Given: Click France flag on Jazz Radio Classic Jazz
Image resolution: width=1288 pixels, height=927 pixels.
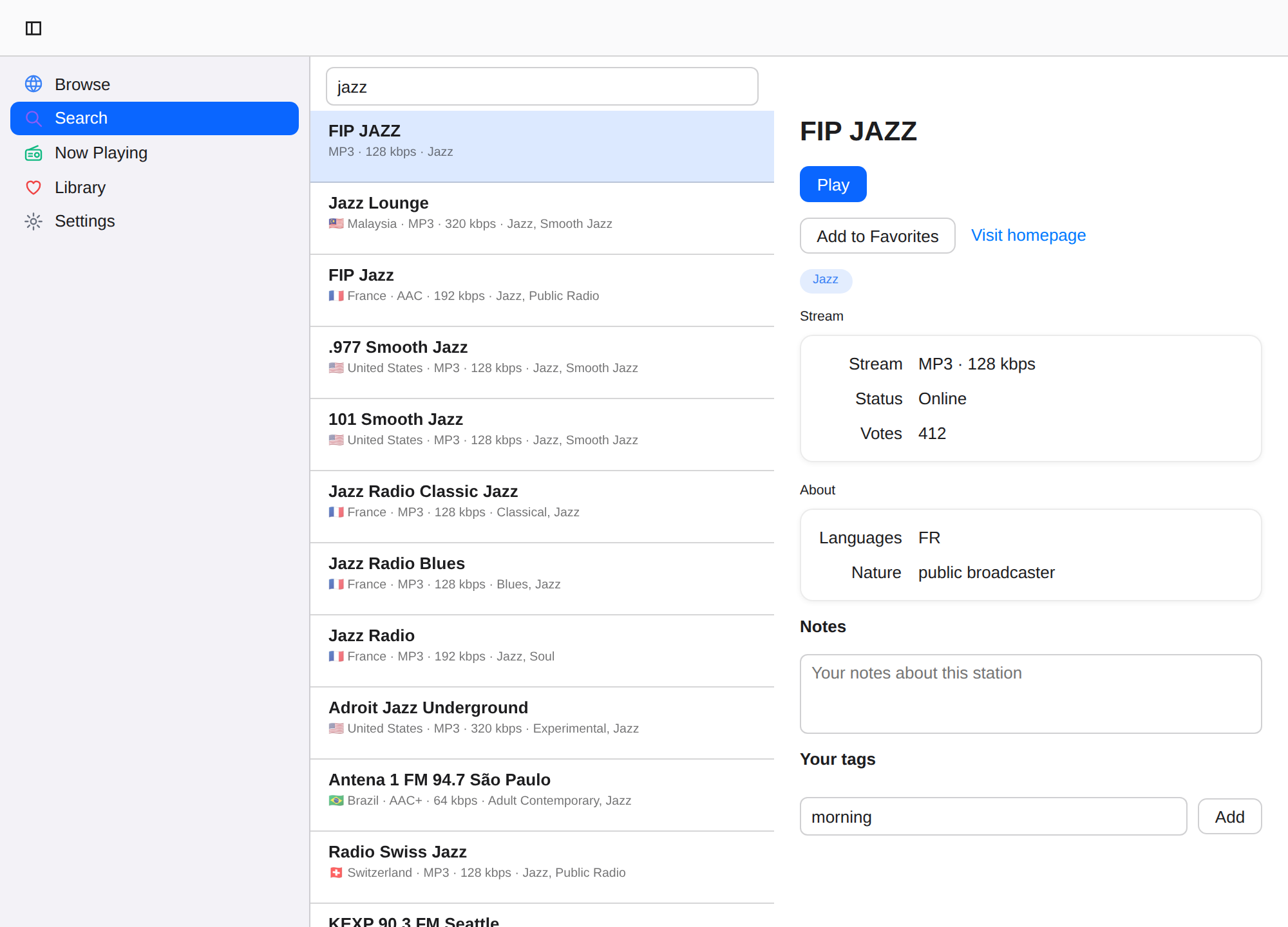Looking at the screenshot, I should 336,512.
